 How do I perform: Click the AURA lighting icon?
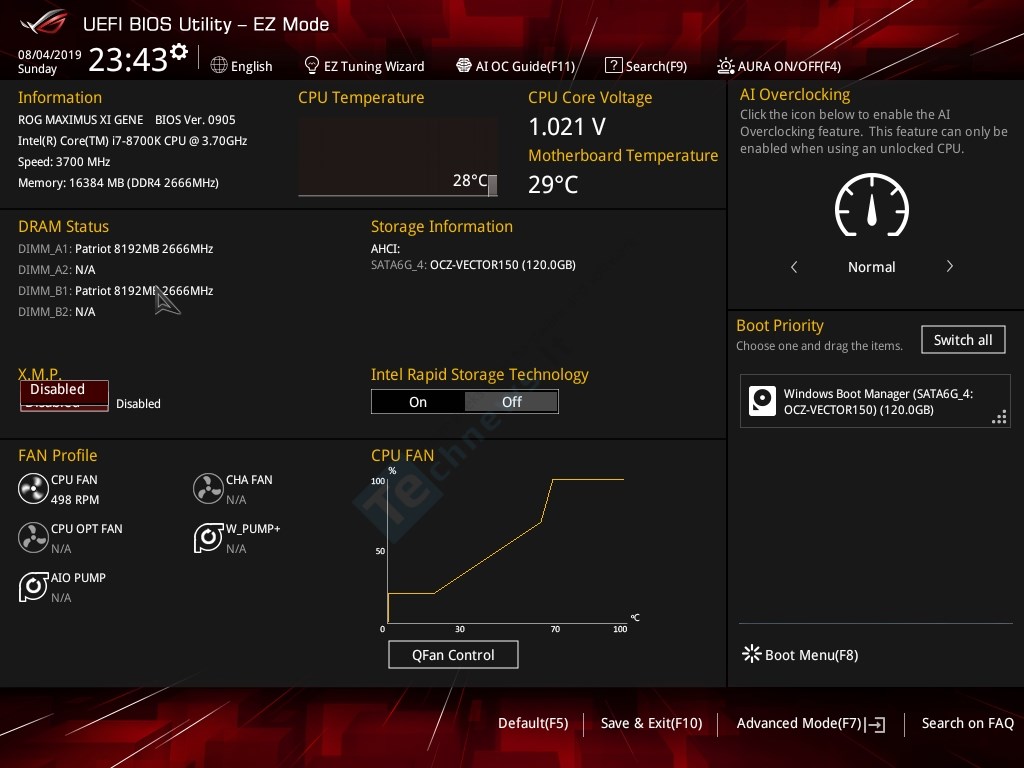pos(726,66)
